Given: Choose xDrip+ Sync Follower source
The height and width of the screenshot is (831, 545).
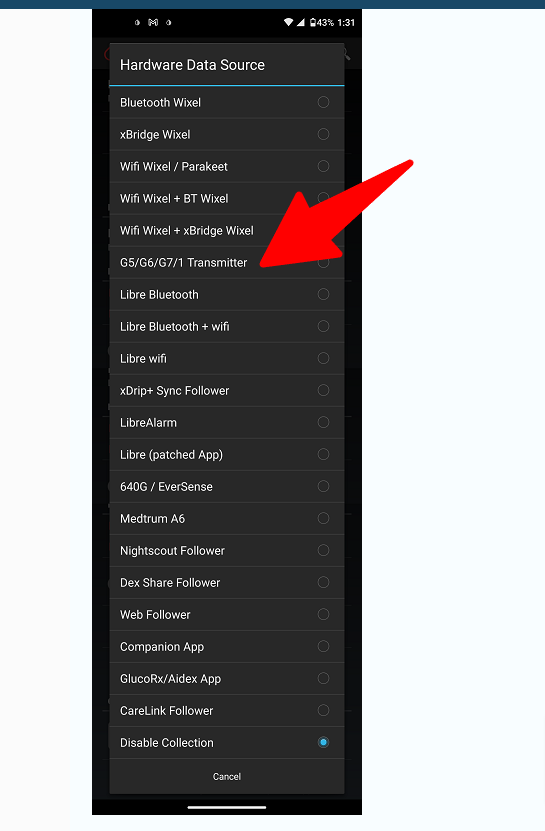Looking at the screenshot, I should (x=226, y=391).
